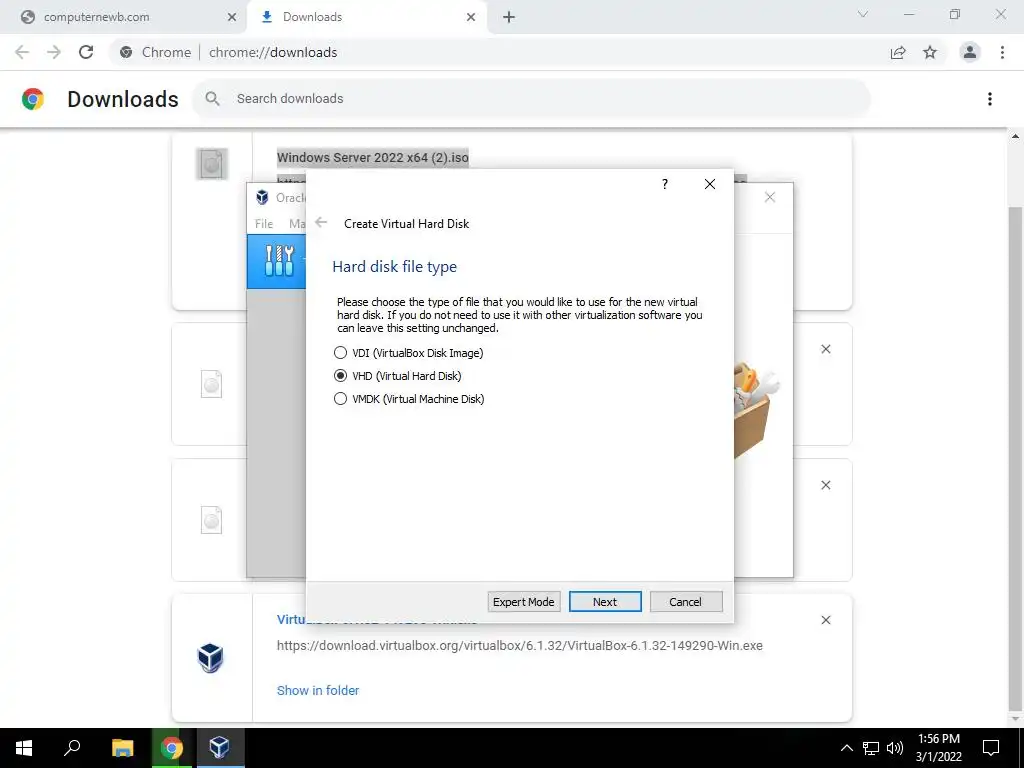Screen dimensions: 1024x768
Task: Open Chrome's three-dot main menu
Action: click(1002, 52)
